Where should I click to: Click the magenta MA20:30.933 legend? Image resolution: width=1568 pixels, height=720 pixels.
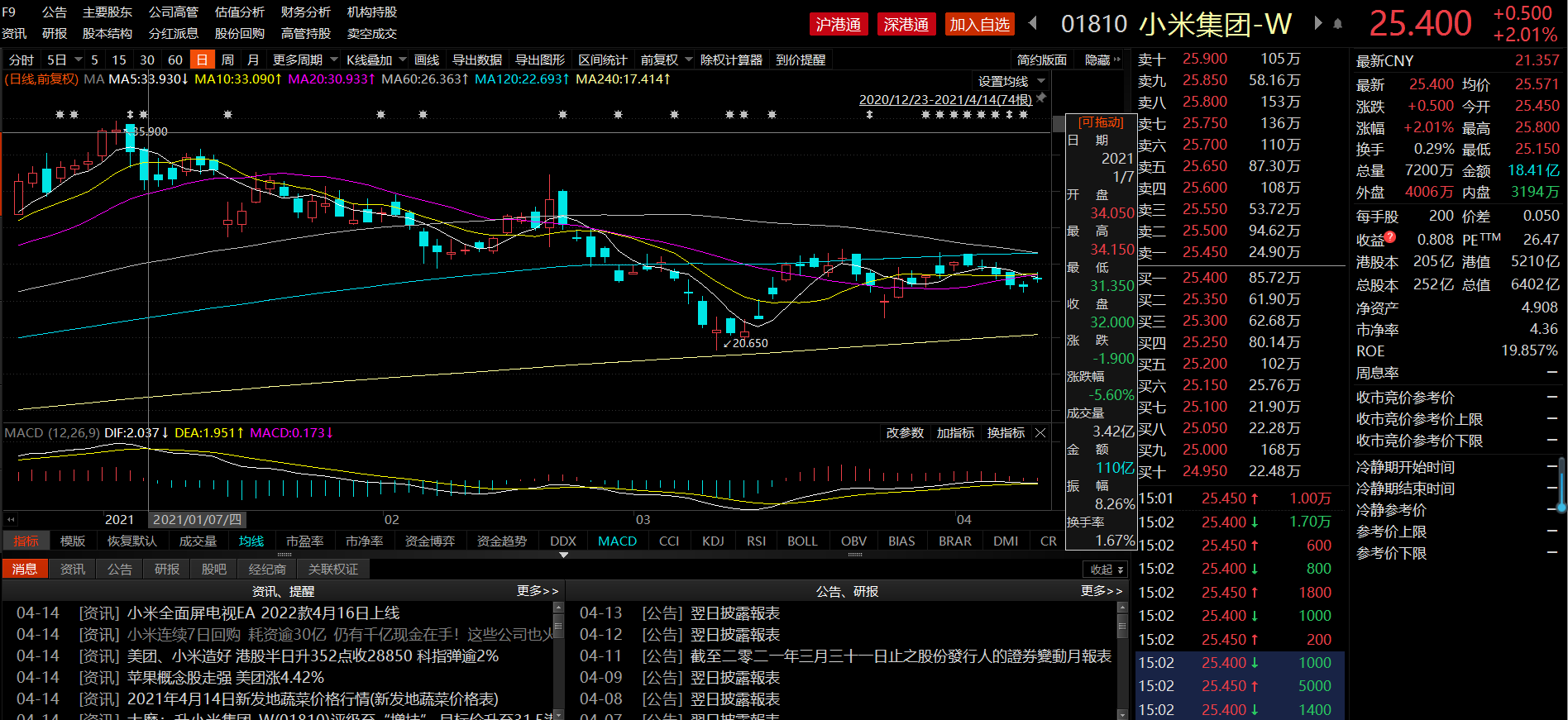click(332, 79)
